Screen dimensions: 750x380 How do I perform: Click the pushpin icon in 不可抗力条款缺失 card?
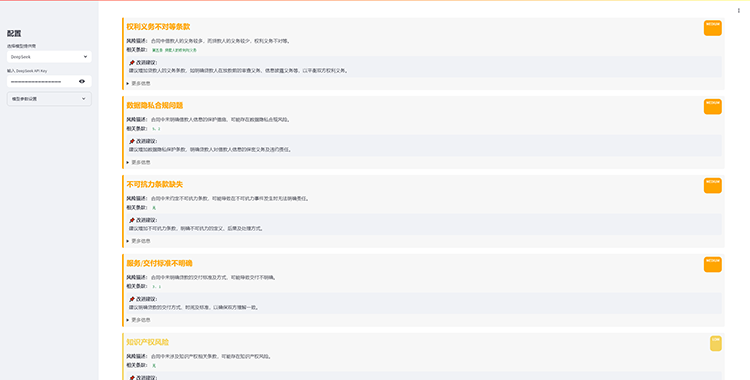point(132,220)
